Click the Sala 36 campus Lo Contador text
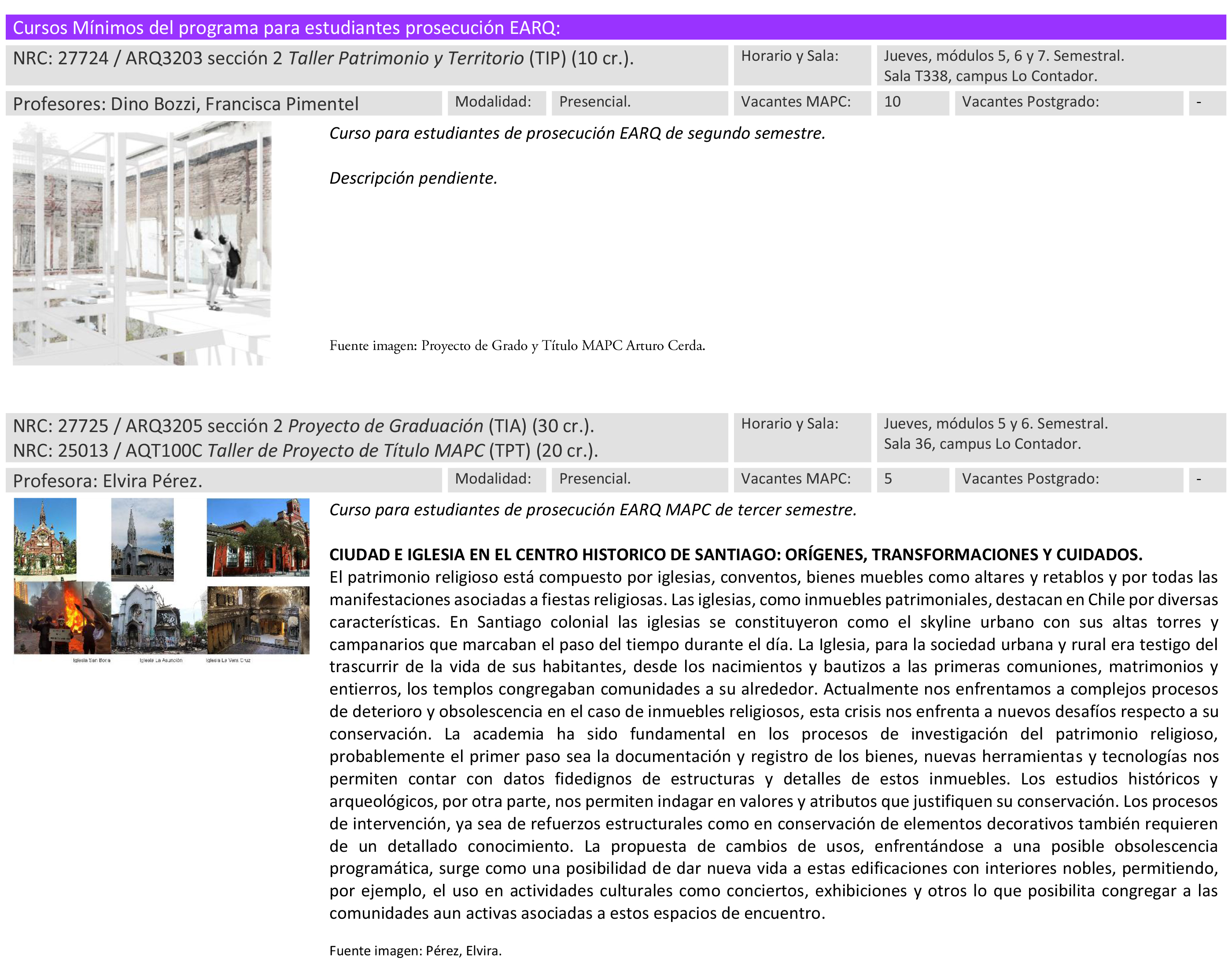 tap(982, 444)
